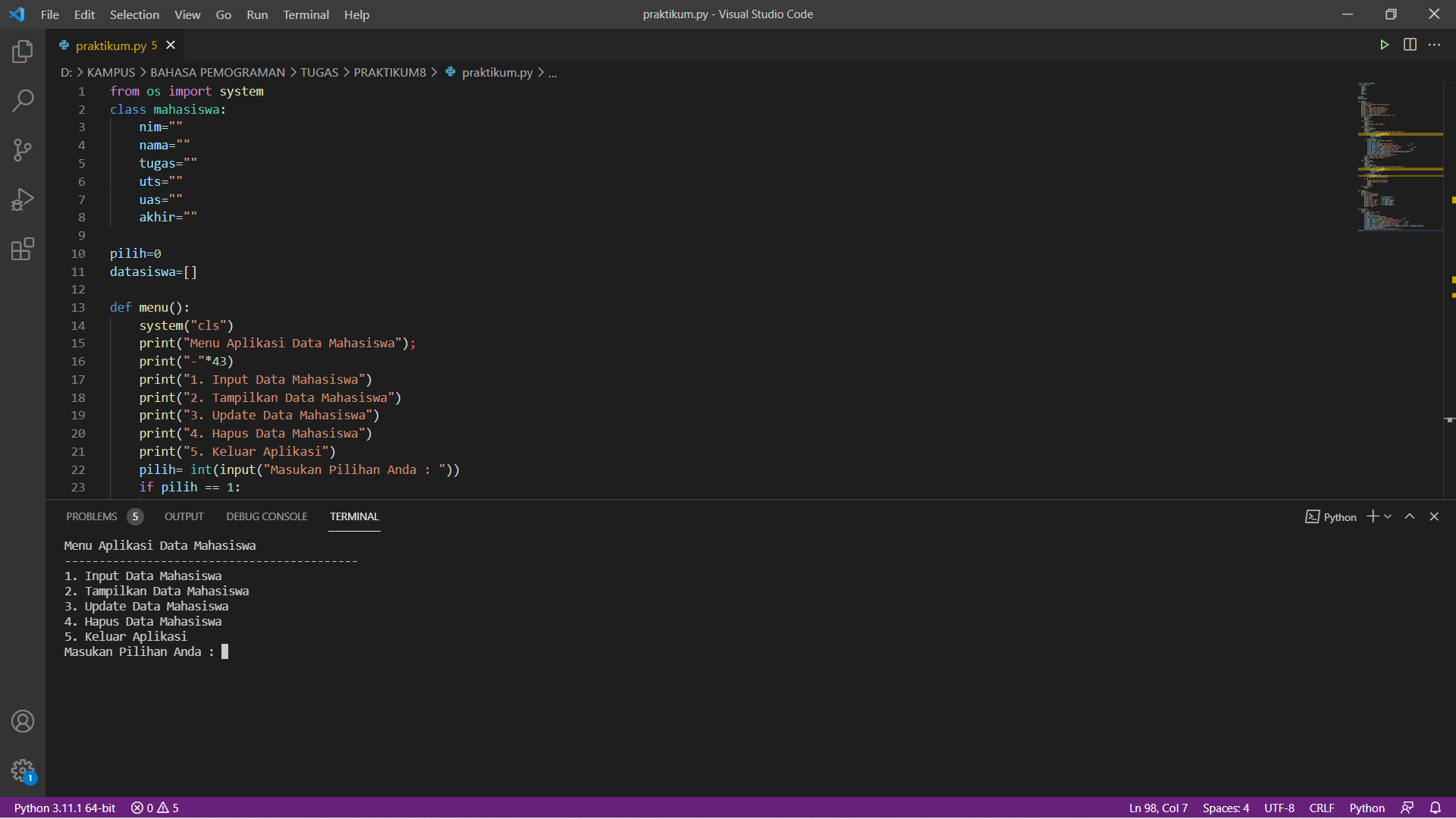The image size is (1456, 819).
Task: Open notifications bell in status bar
Action: [1436, 808]
